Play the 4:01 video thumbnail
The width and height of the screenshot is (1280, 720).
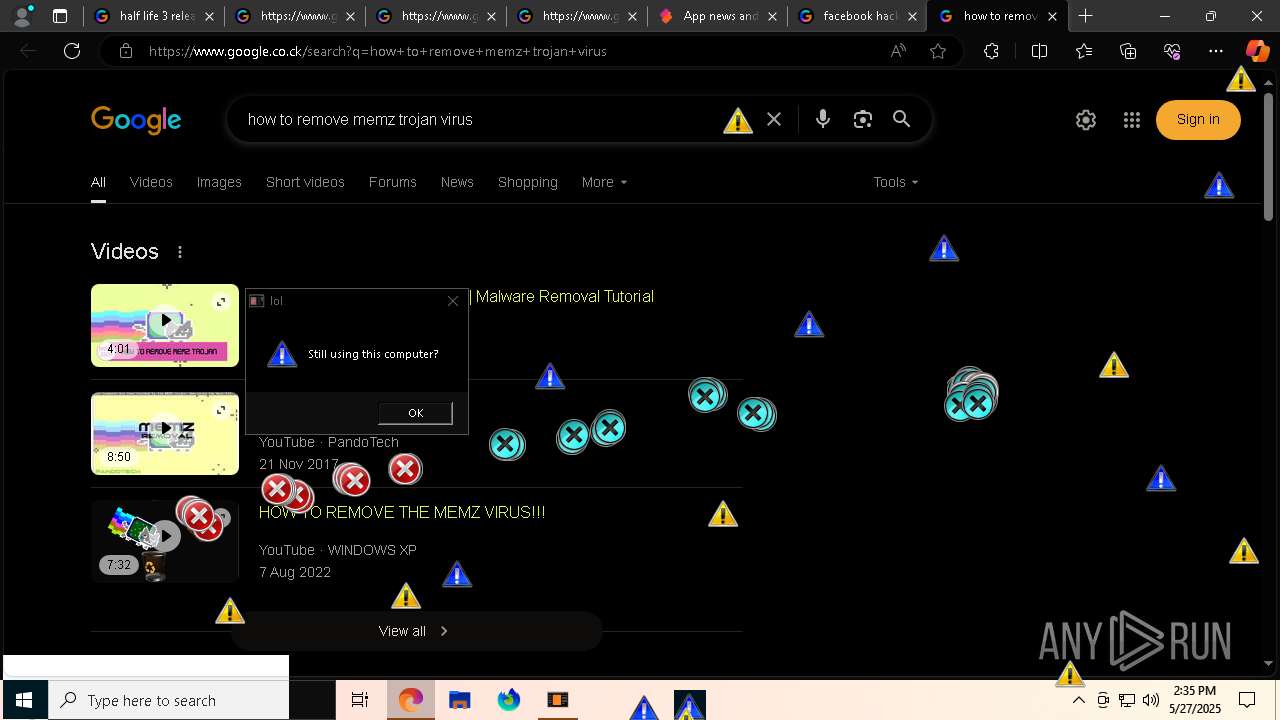click(165, 325)
